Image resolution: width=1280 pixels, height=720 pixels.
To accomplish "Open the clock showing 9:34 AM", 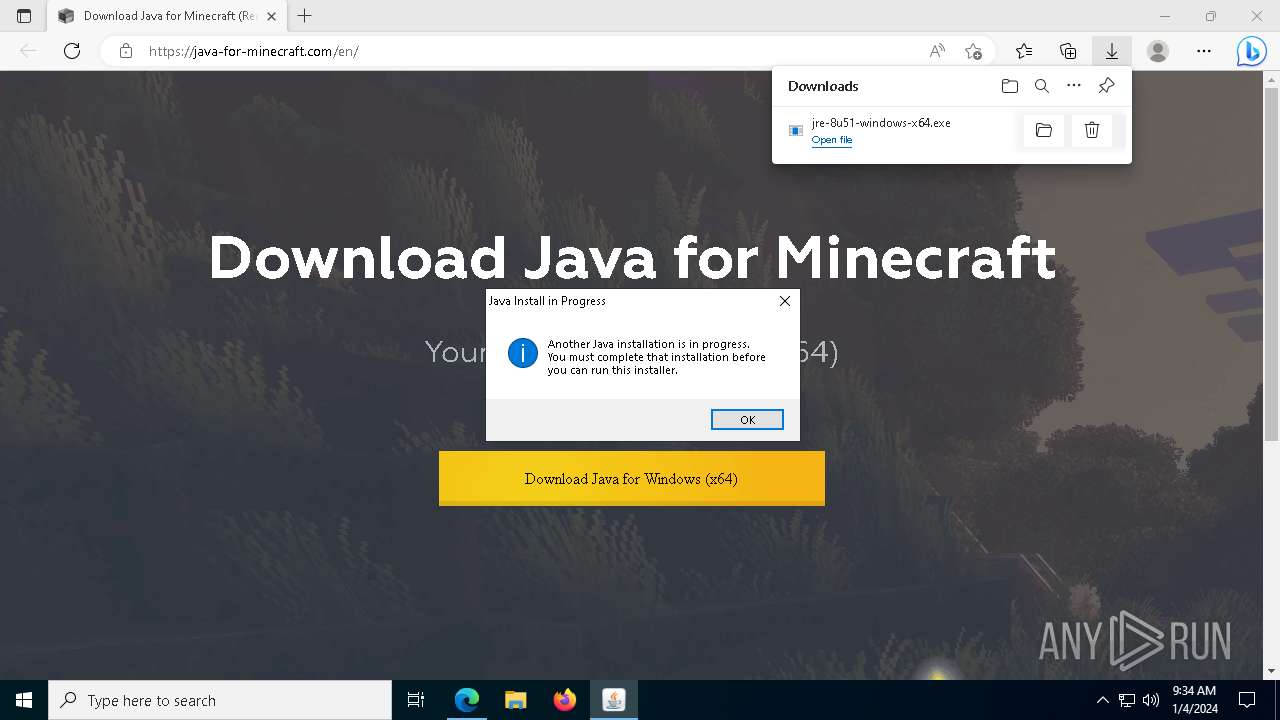I will 1194,700.
